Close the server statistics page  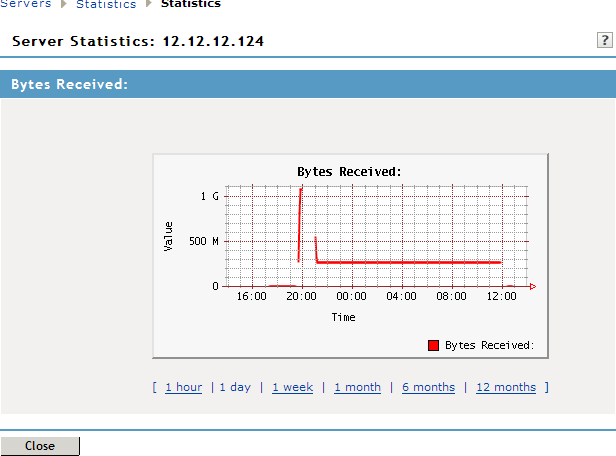(40, 446)
